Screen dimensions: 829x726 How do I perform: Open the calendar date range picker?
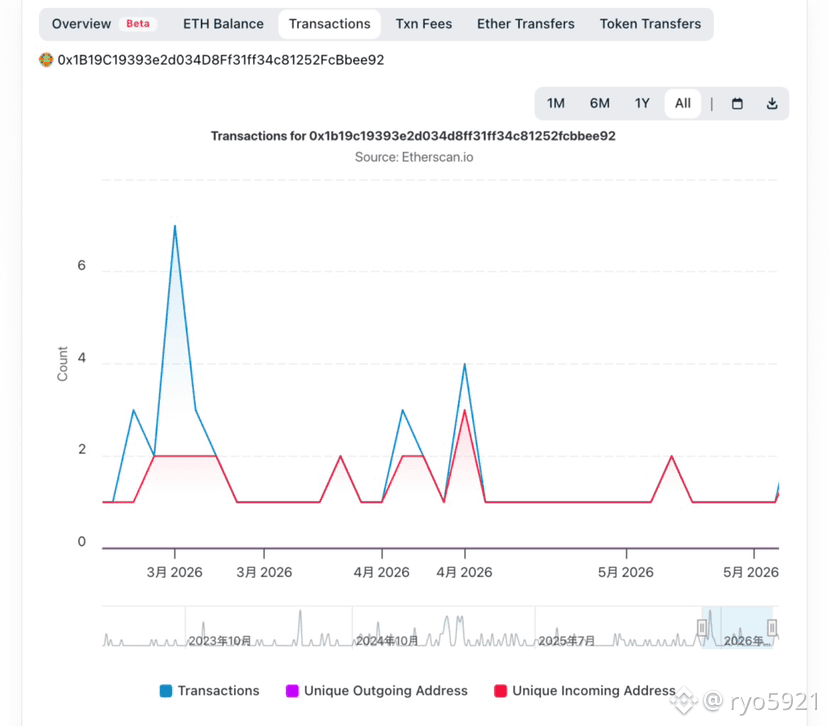[x=737, y=104]
